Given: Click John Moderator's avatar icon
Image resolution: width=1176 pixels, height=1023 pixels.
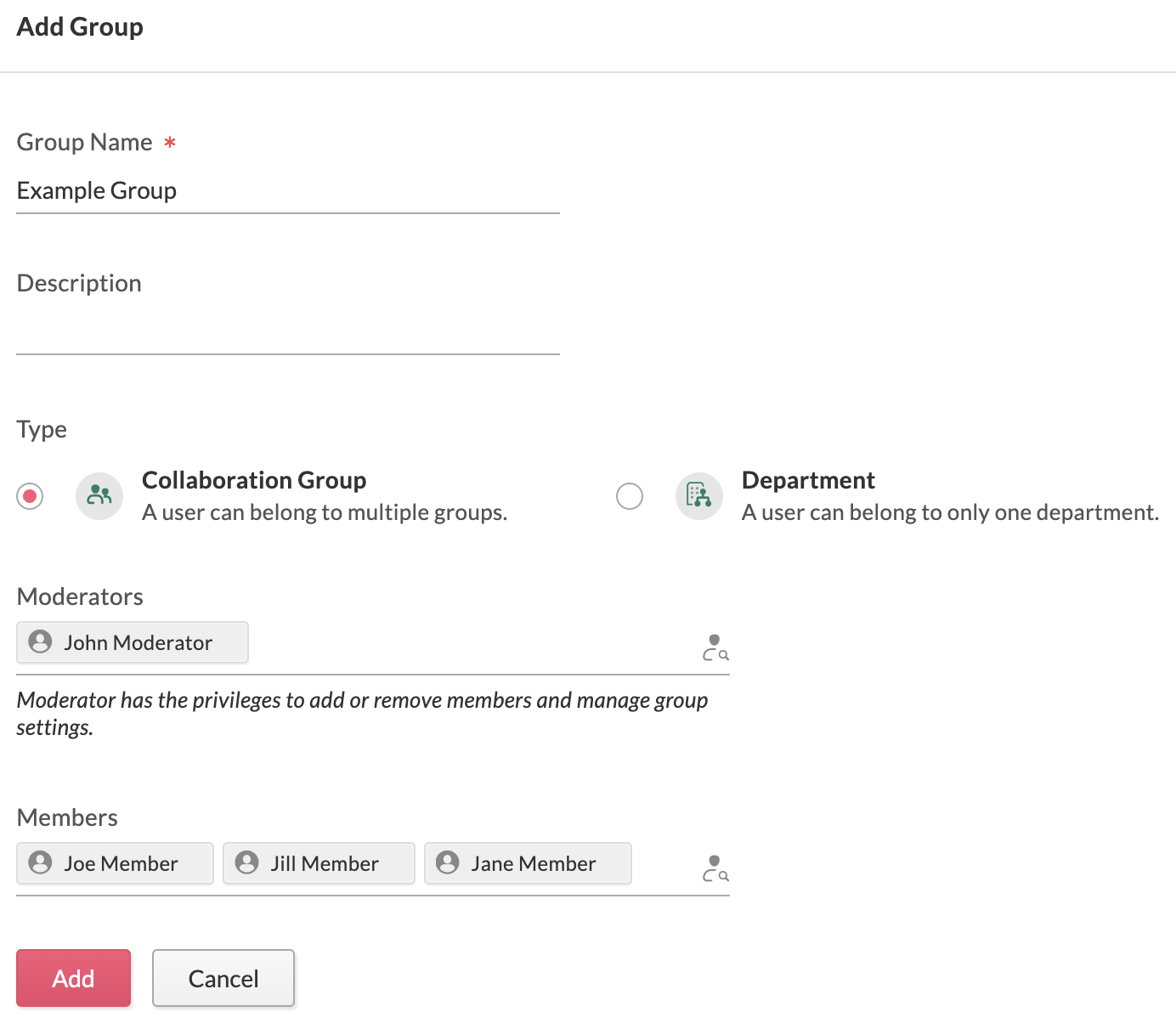Looking at the screenshot, I should (x=39, y=642).
